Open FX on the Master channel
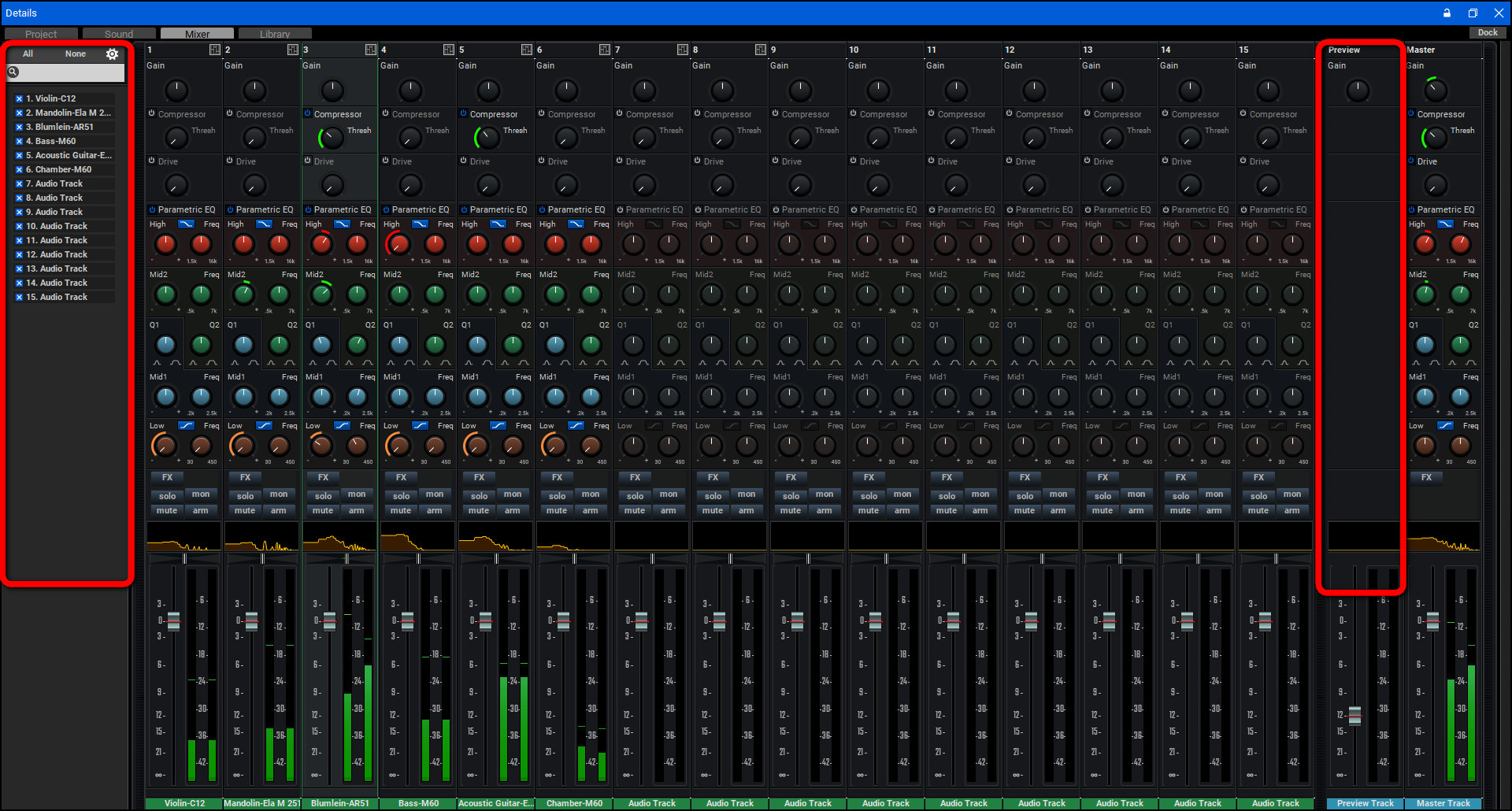The height and width of the screenshot is (811, 1512). 1426,477
